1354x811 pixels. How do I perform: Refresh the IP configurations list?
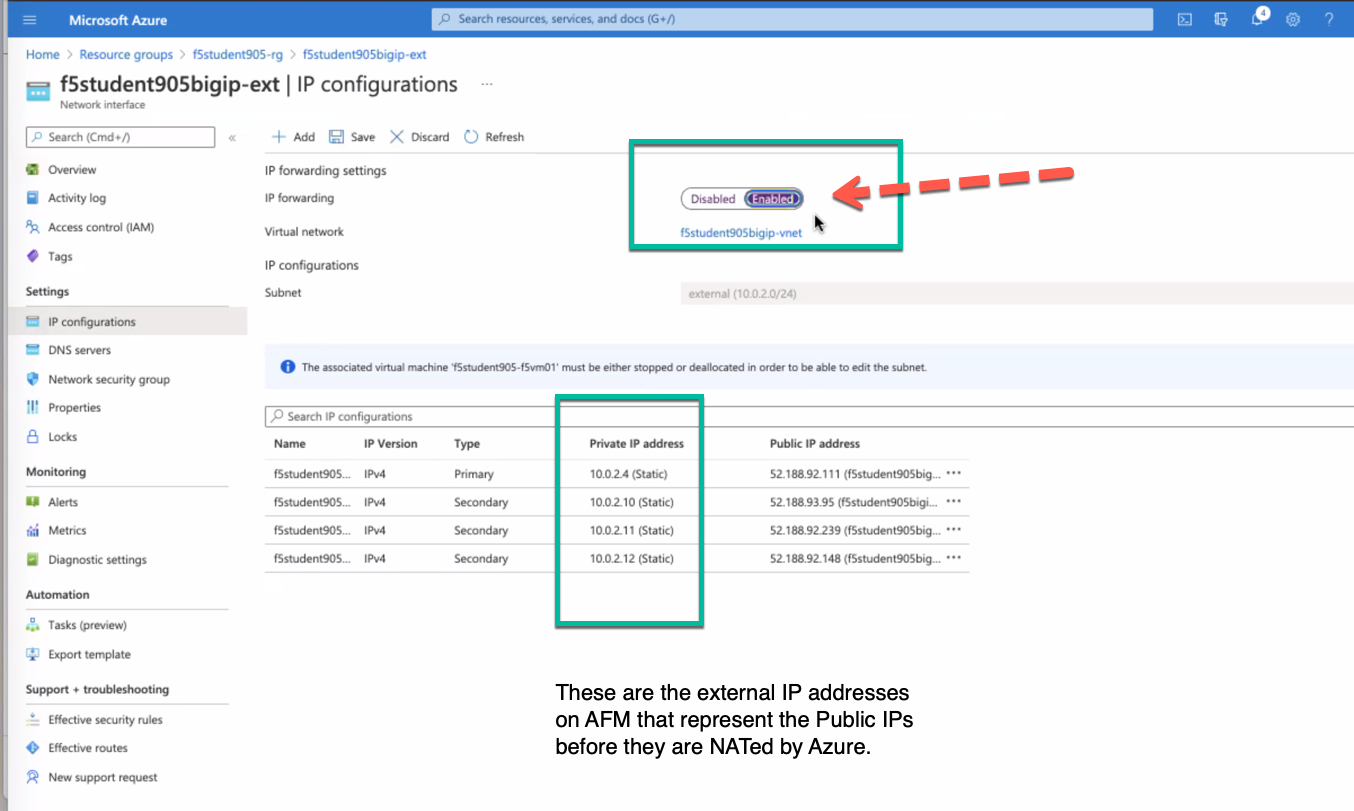(x=494, y=137)
